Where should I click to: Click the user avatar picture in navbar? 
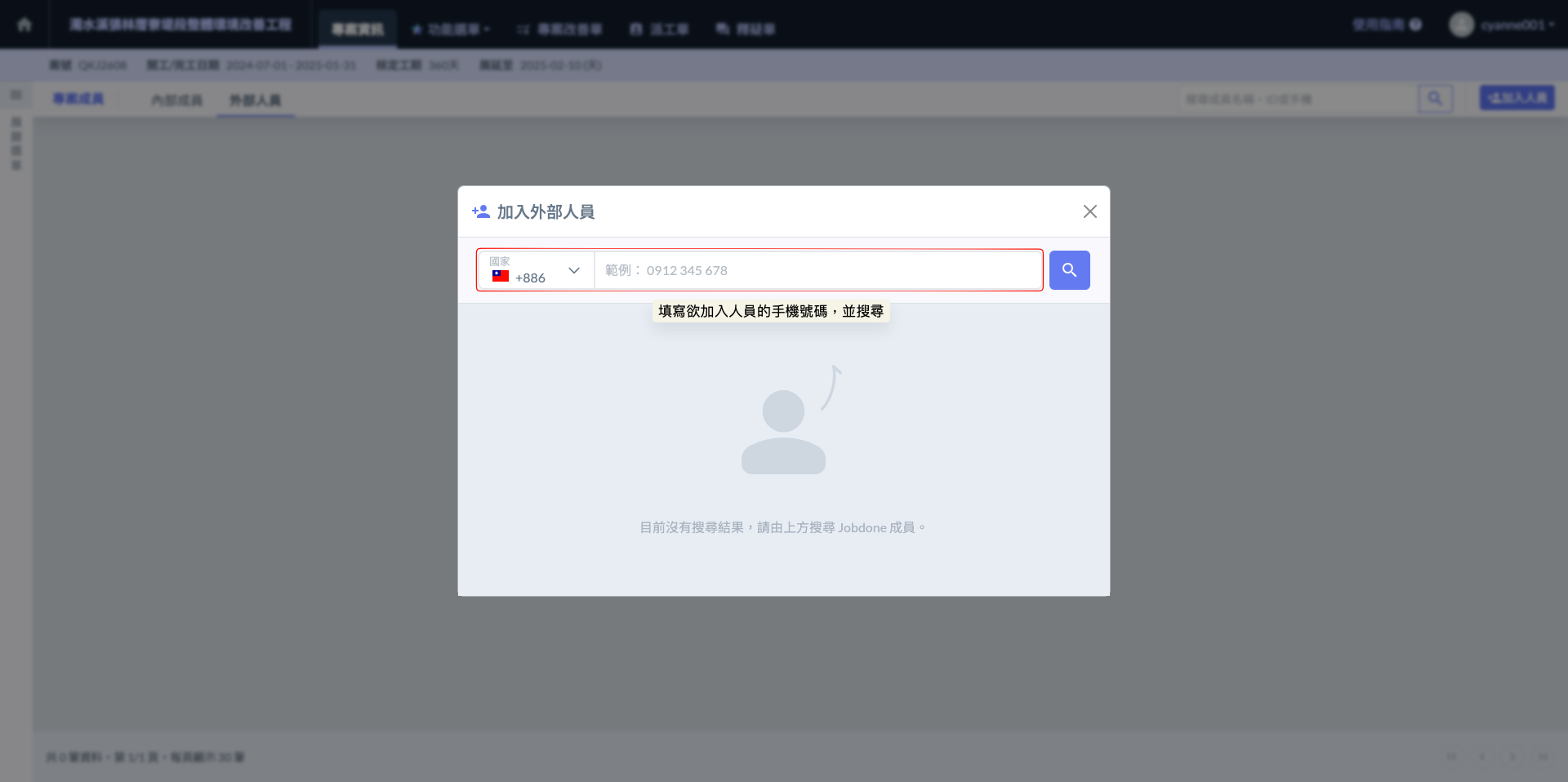[1461, 24]
